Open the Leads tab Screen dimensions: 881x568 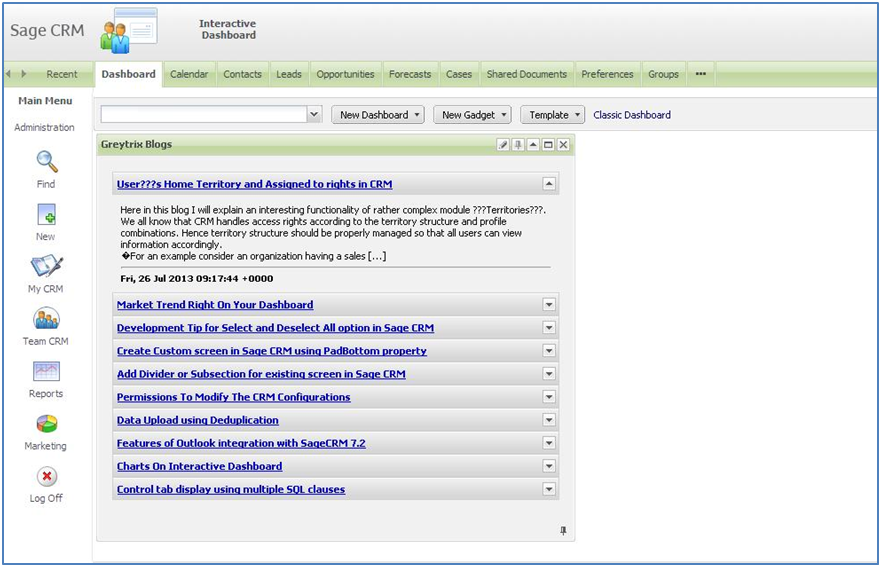(289, 74)
